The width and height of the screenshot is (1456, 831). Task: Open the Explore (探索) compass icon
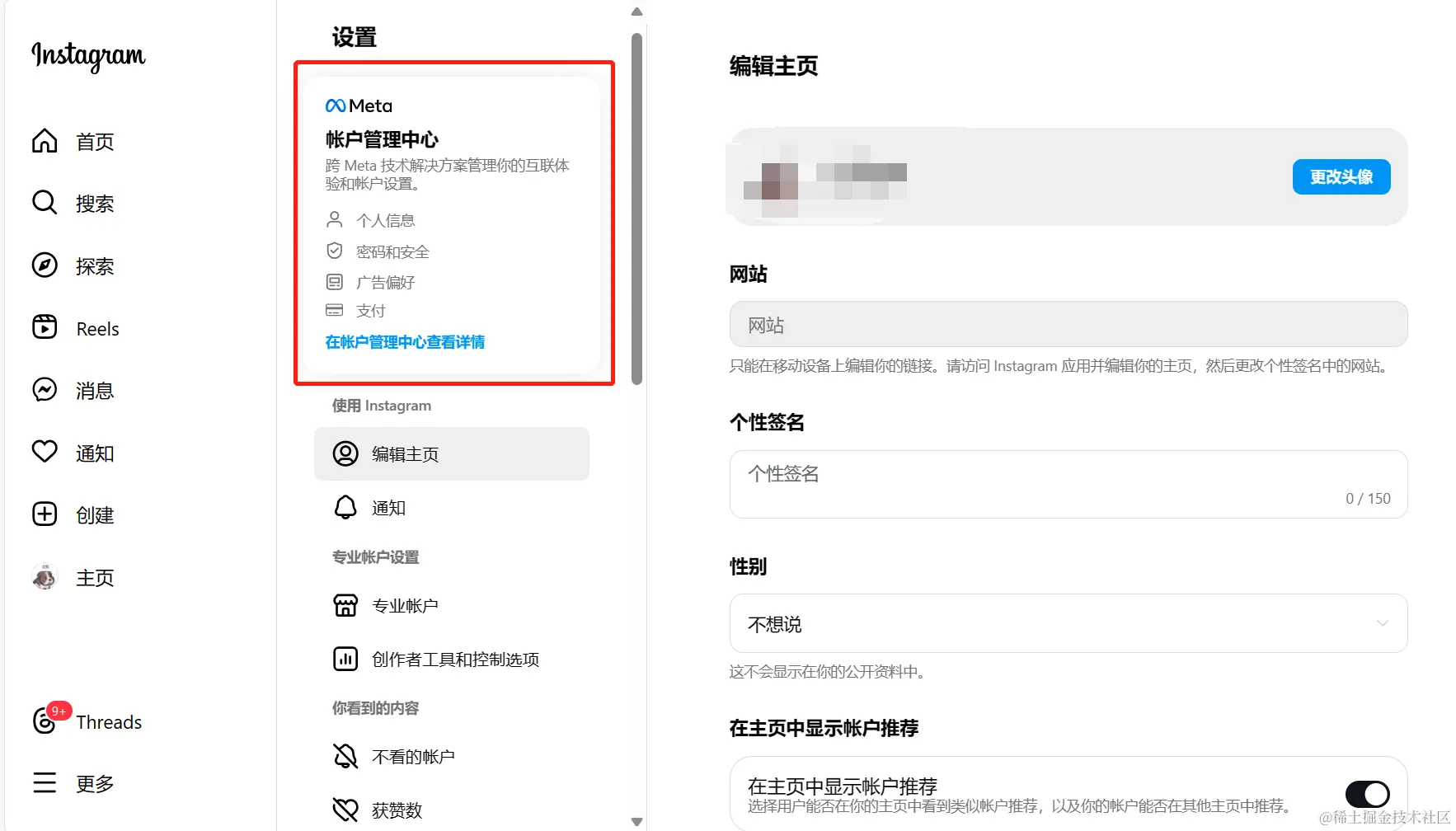[45, 265]
